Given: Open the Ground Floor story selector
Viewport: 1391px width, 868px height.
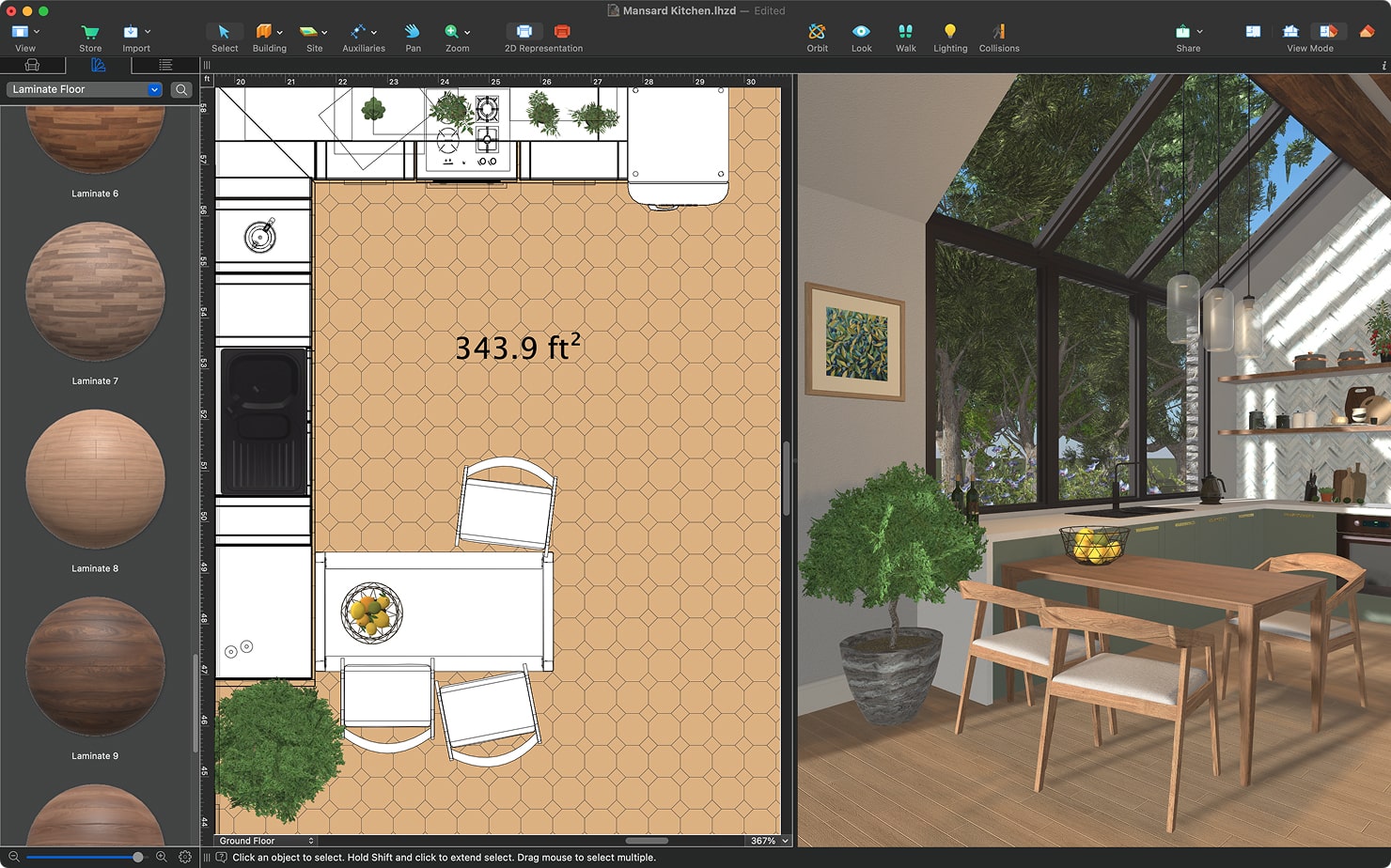Looking at the screenshot, I should pos(266,841).
